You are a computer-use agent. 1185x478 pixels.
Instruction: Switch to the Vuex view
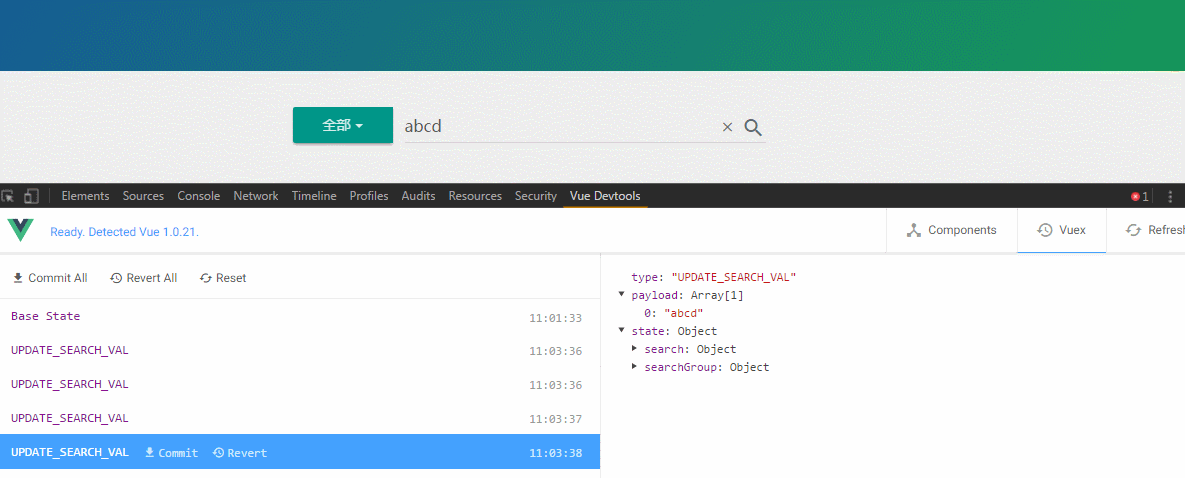point(1061,230)
